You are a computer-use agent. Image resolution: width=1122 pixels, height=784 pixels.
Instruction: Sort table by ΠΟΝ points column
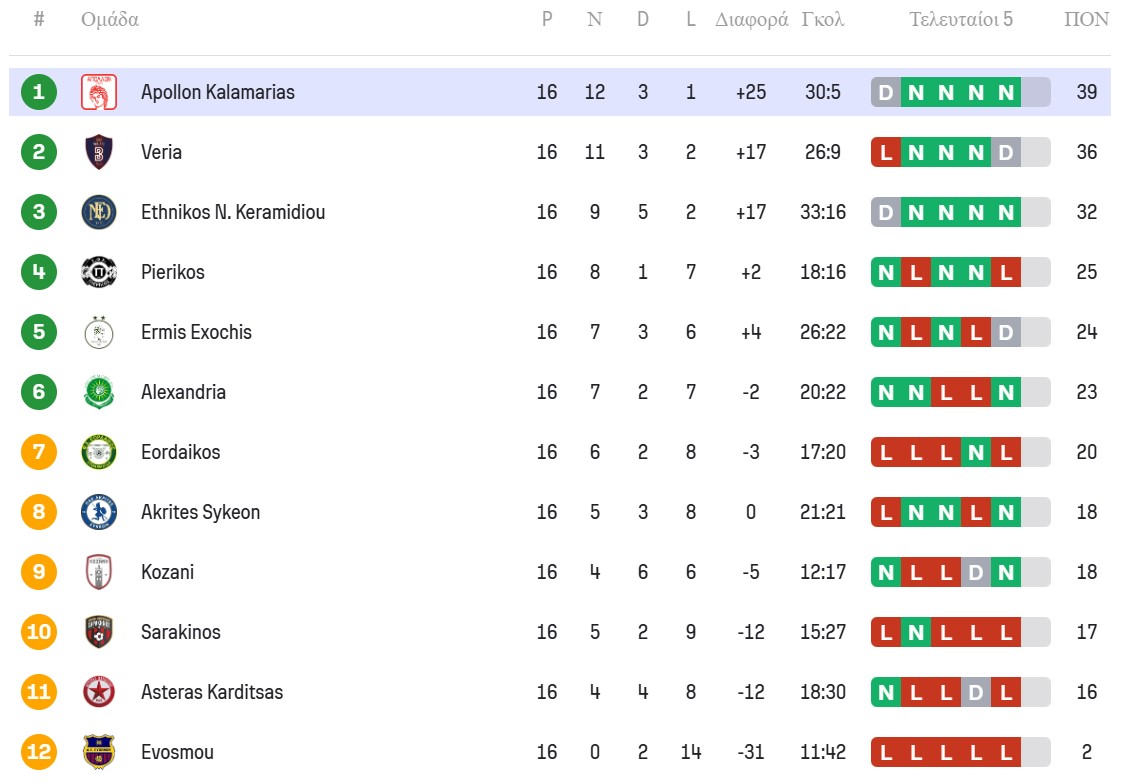coord(1086,19)
